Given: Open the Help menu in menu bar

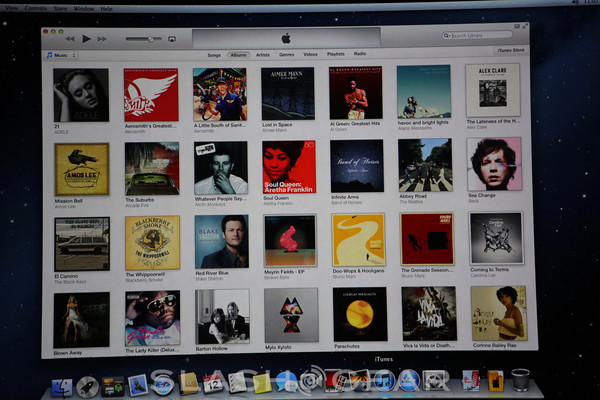Looking at the screenshot, I should [106, 9].
